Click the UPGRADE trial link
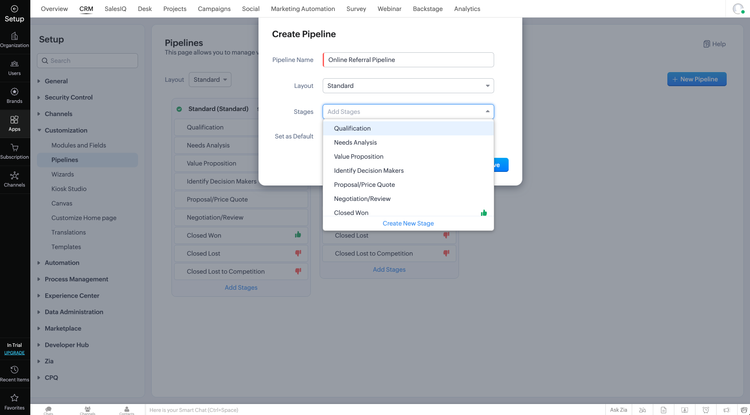The image size is (750, 415). pyautogui.click(x=14, y=353)
